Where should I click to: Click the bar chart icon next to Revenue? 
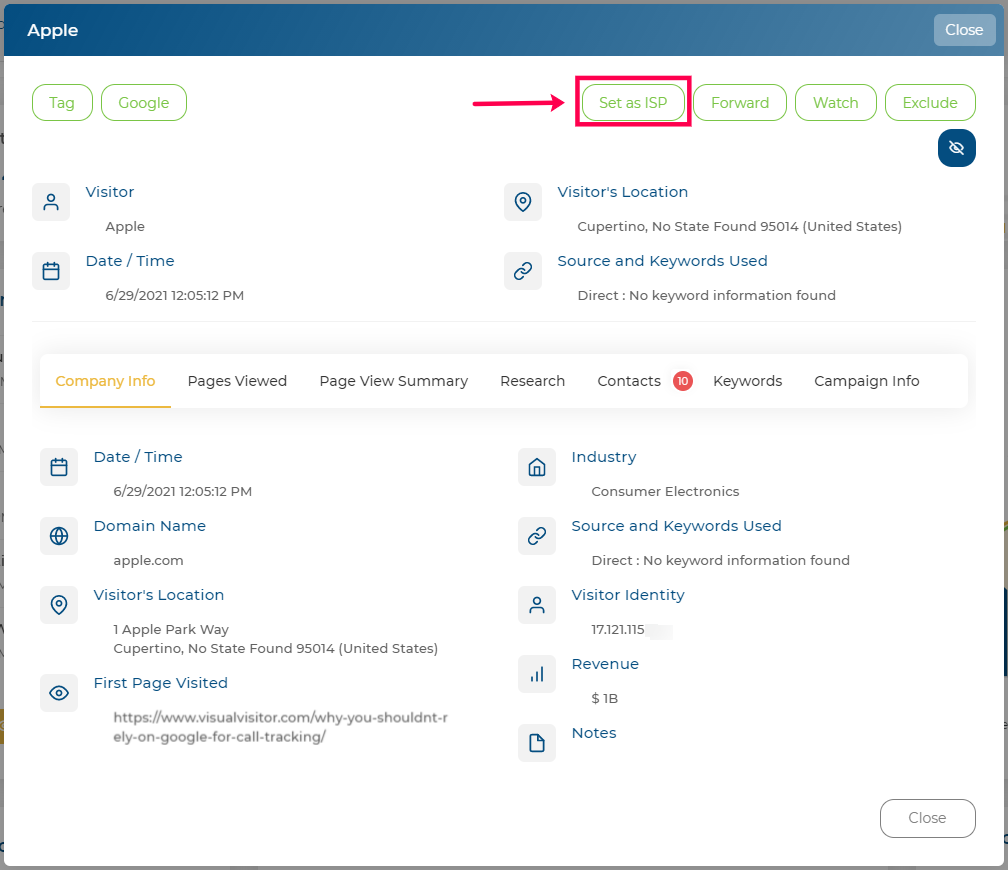click(537, 674)
